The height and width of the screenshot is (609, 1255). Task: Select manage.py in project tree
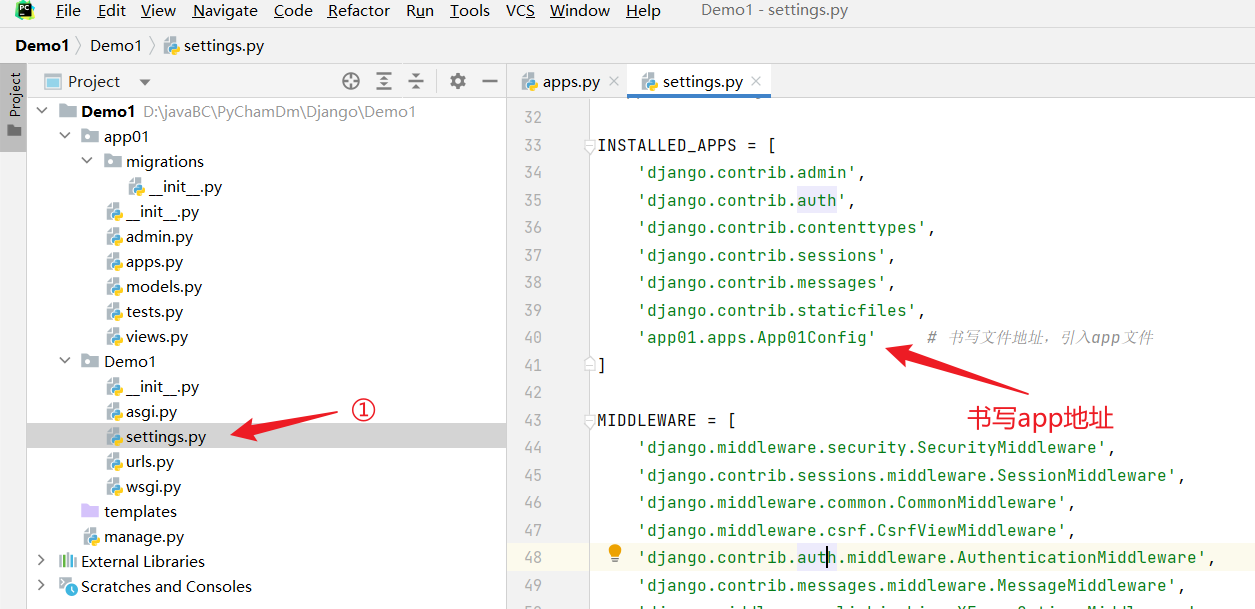(x=133, y=536)
